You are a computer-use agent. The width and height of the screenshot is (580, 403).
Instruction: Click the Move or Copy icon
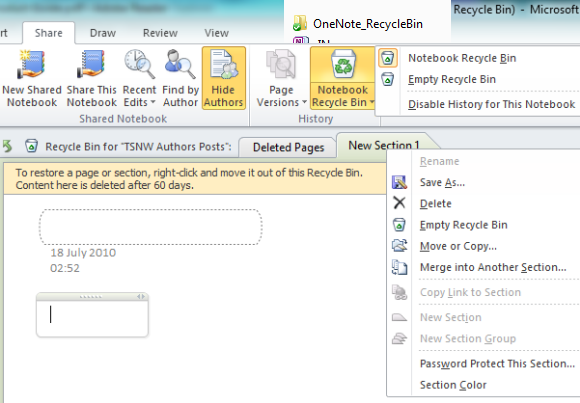click(x=399, y=246)
